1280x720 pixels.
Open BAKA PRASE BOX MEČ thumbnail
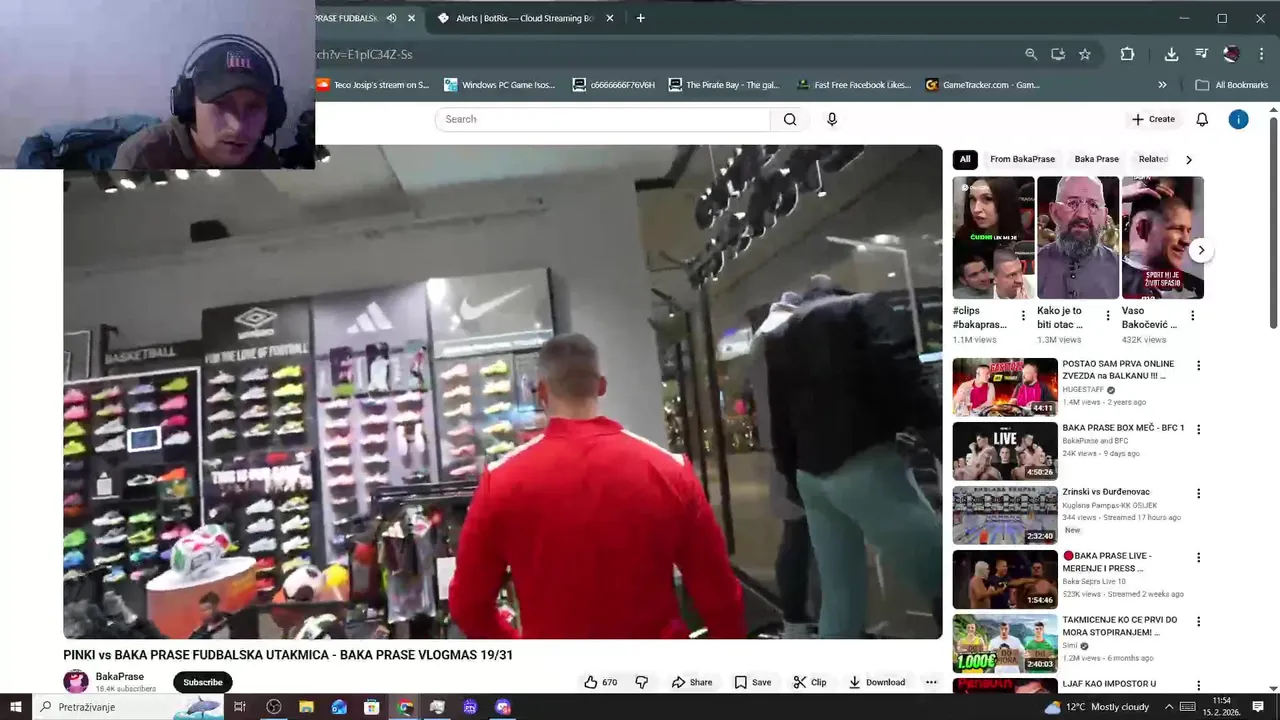coord(1004,450)
